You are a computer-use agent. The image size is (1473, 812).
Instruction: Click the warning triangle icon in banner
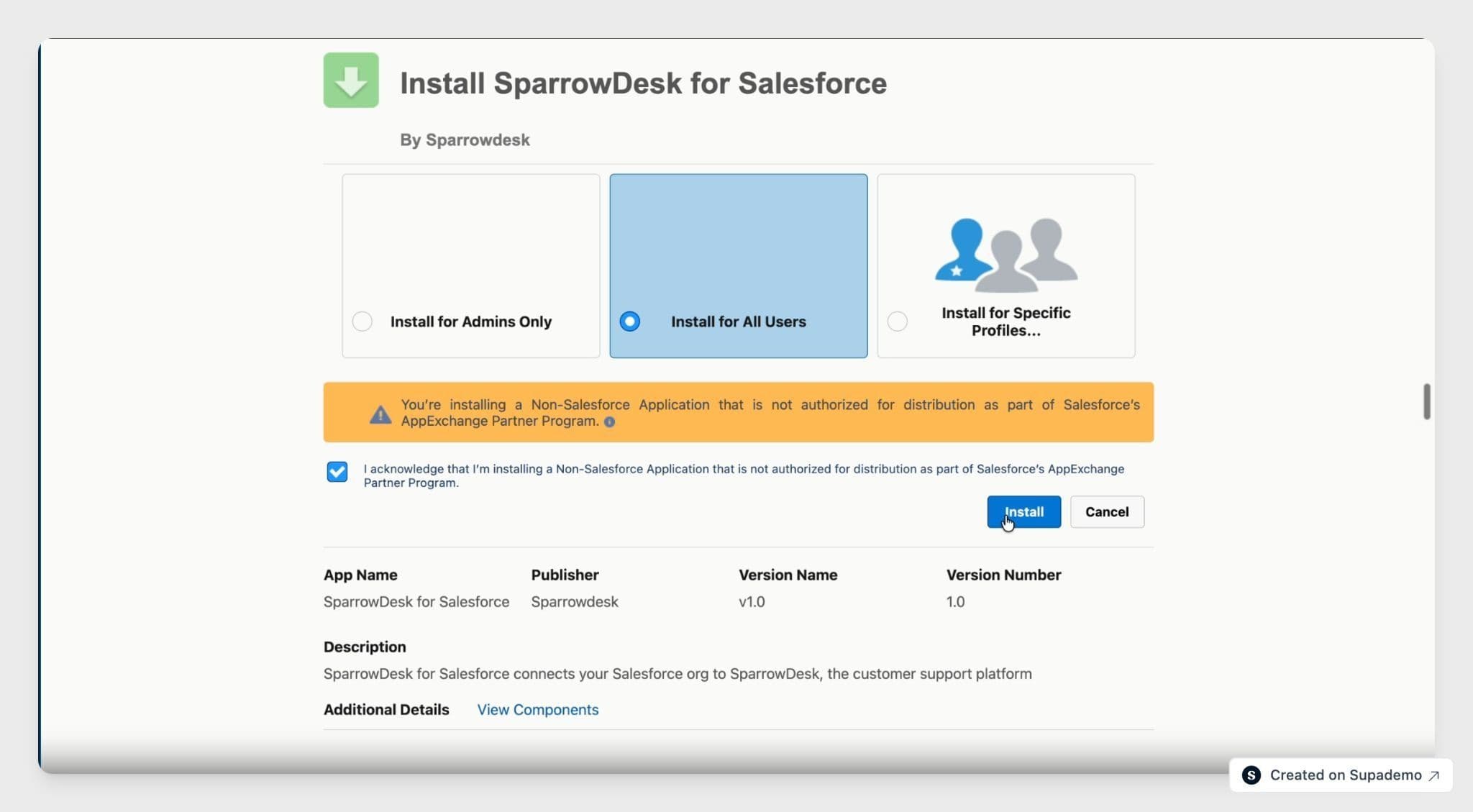coord(380,414)
